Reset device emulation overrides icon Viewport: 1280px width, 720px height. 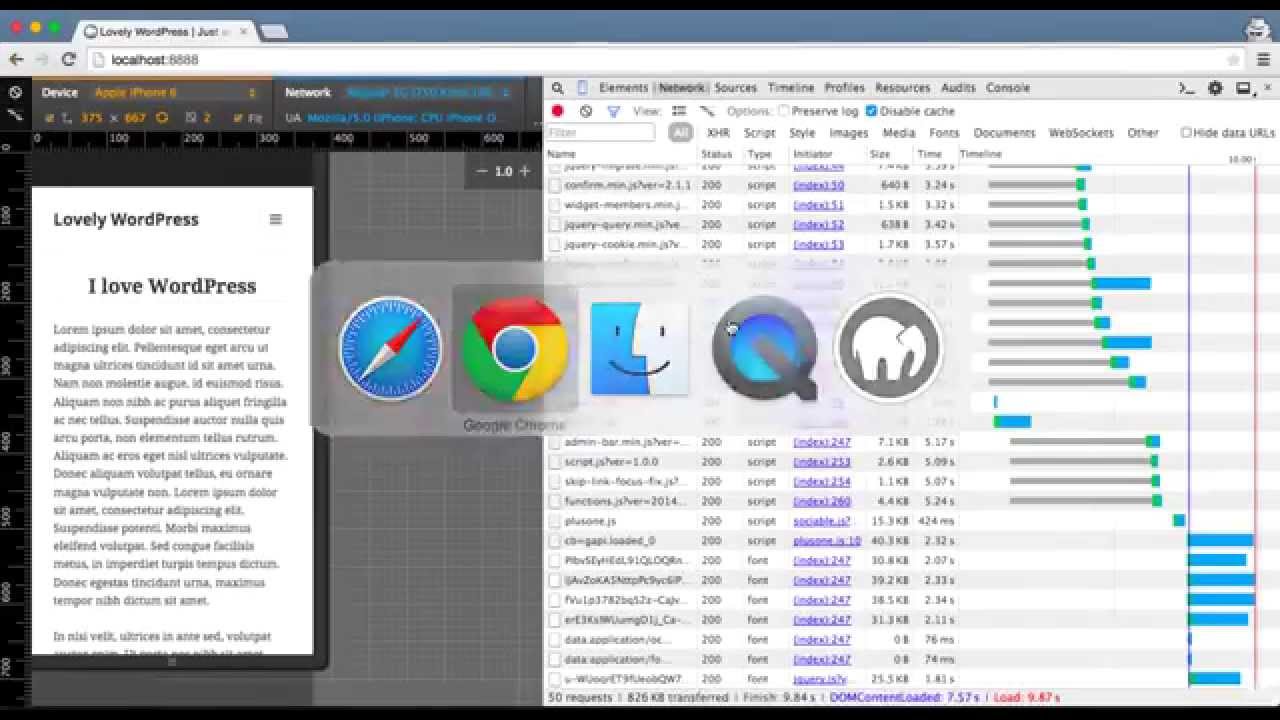pyautogui.click(x=15, y=92)
